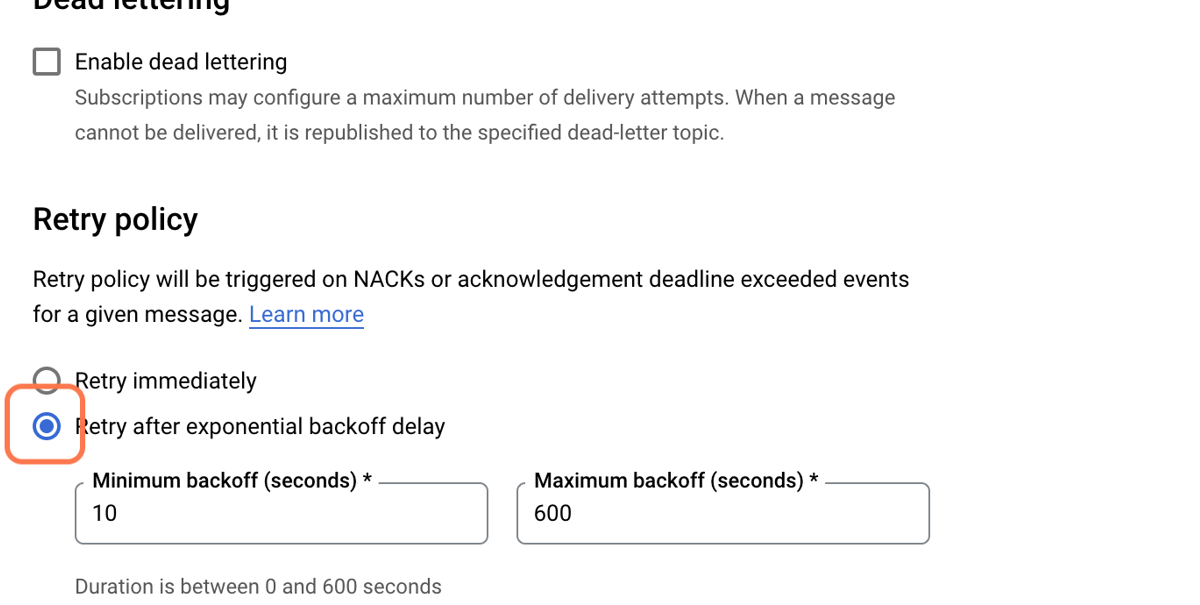This screenshot has height=605, width=1200.
Task: Click the 'Retry policy' section heading
Action: pyautogui.click(x=115, y=219)
